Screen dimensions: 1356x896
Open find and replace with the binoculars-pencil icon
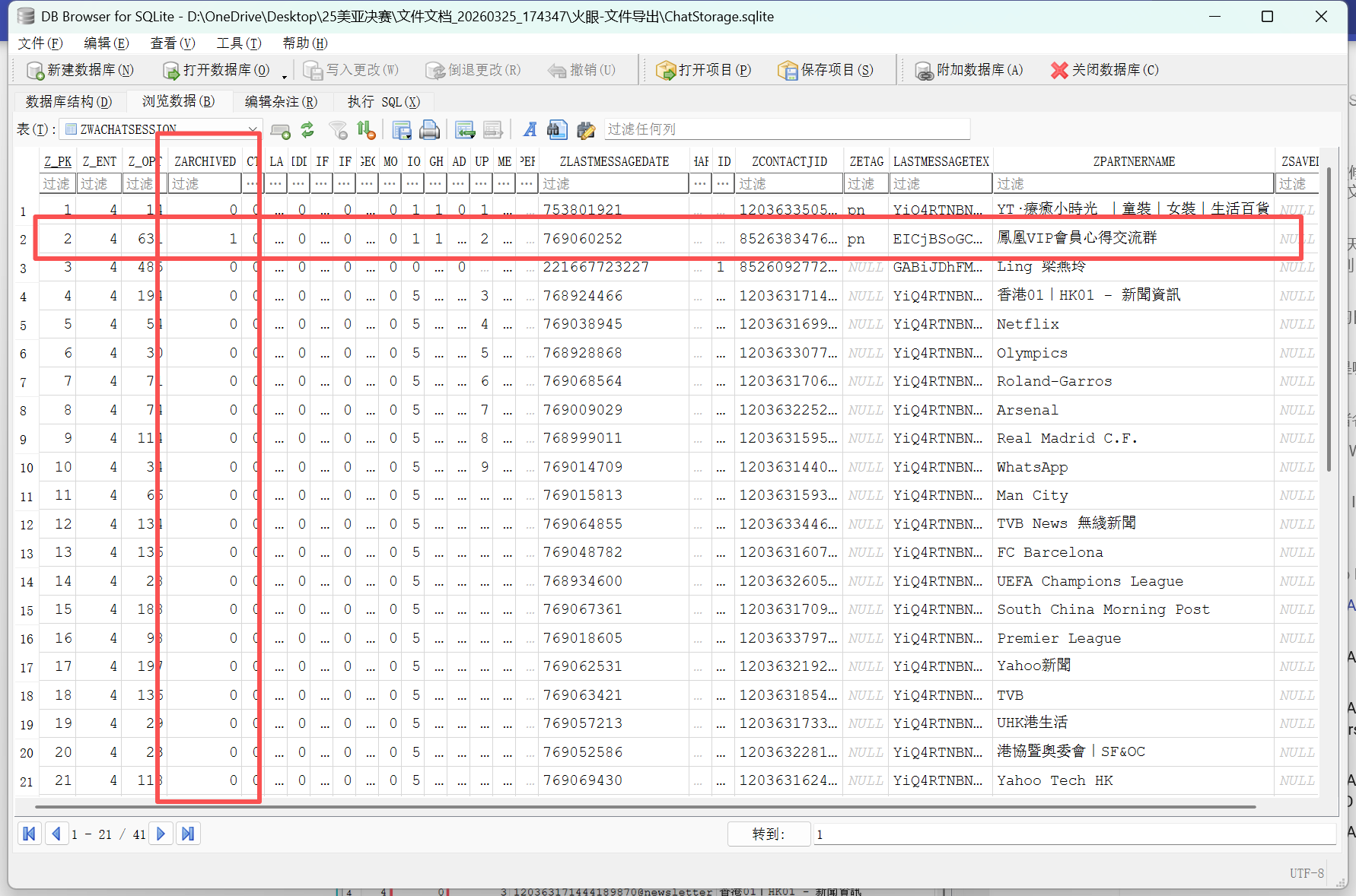point(586,130)
